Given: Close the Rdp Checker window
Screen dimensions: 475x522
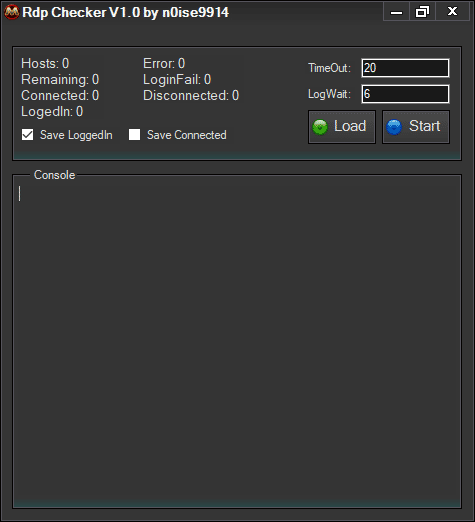Looking at the screenshot, I should tap(452, 12).
